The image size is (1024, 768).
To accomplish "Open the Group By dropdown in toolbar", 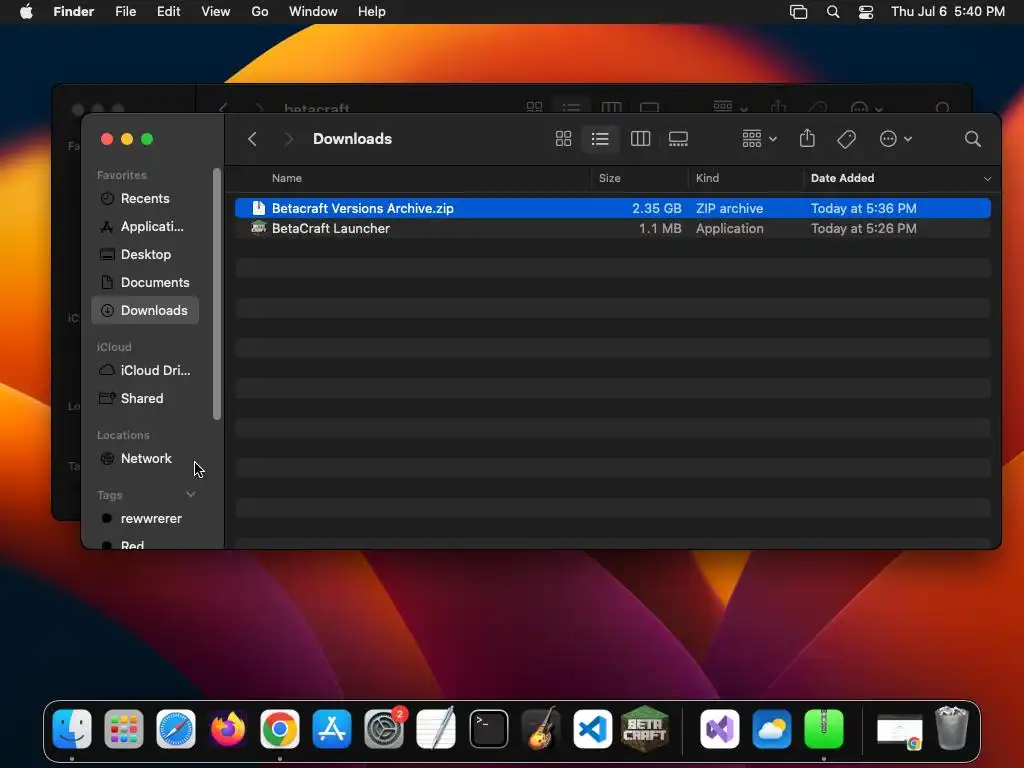I will tap(760, 138).
